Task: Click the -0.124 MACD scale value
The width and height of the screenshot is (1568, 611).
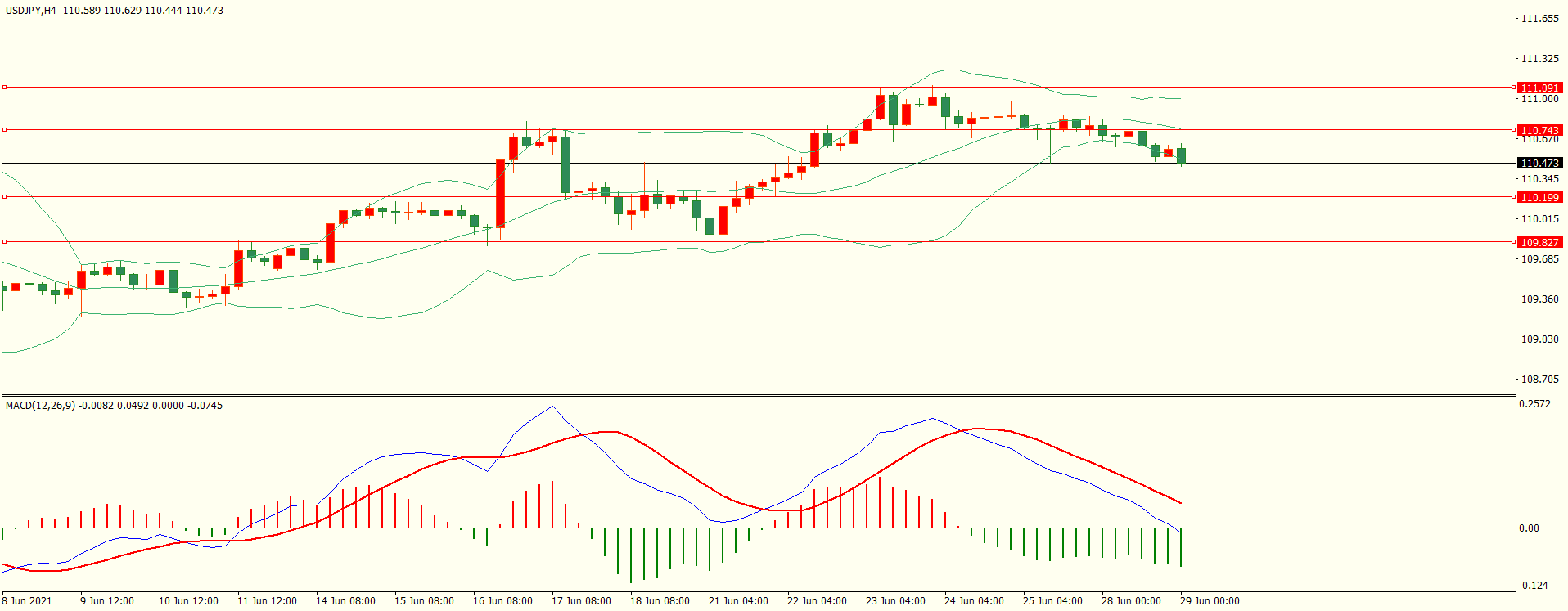Action: [1534, 586]
